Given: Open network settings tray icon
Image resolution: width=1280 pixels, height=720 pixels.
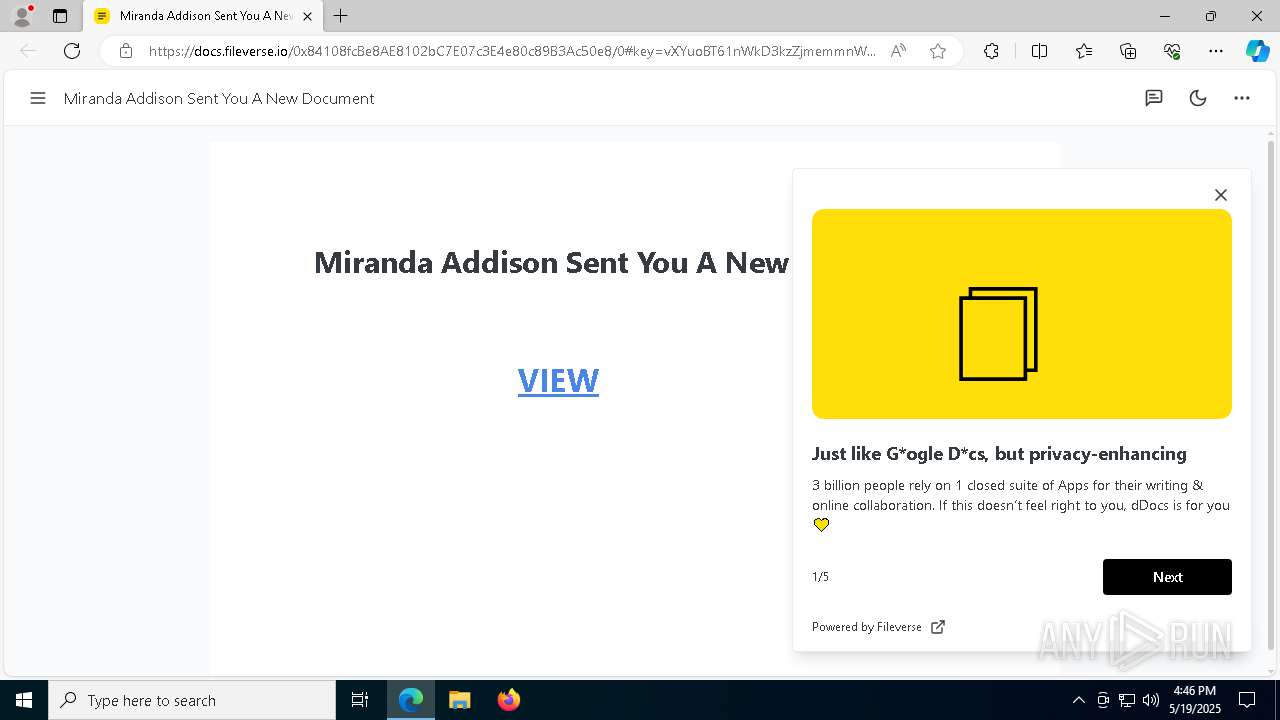Looking at the screenshot, I should (x=1127, y=700).
